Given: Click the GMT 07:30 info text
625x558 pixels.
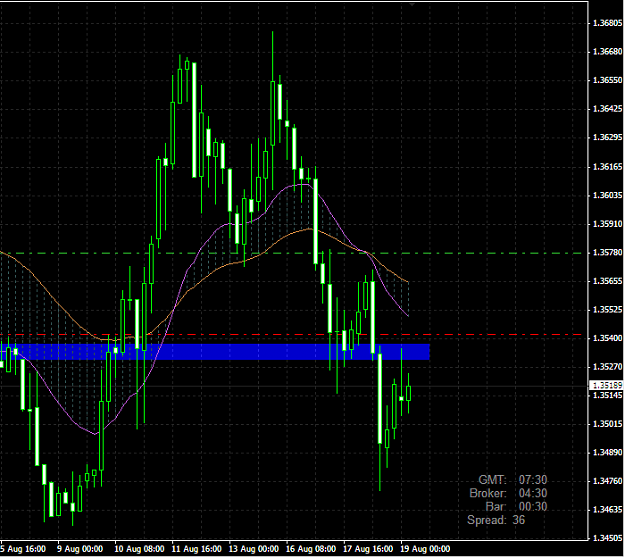Looking at the screenshot, I should (513, 480).
